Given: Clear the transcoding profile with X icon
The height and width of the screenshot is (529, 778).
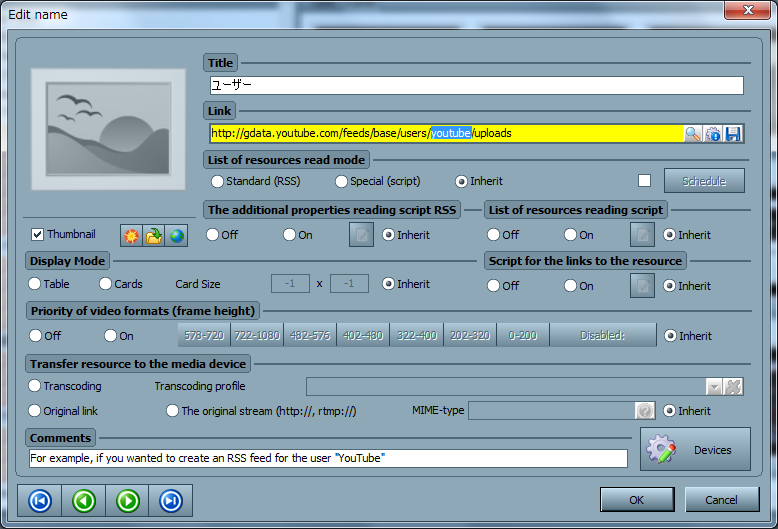Looking at the screenshot, I should point(733,387).
